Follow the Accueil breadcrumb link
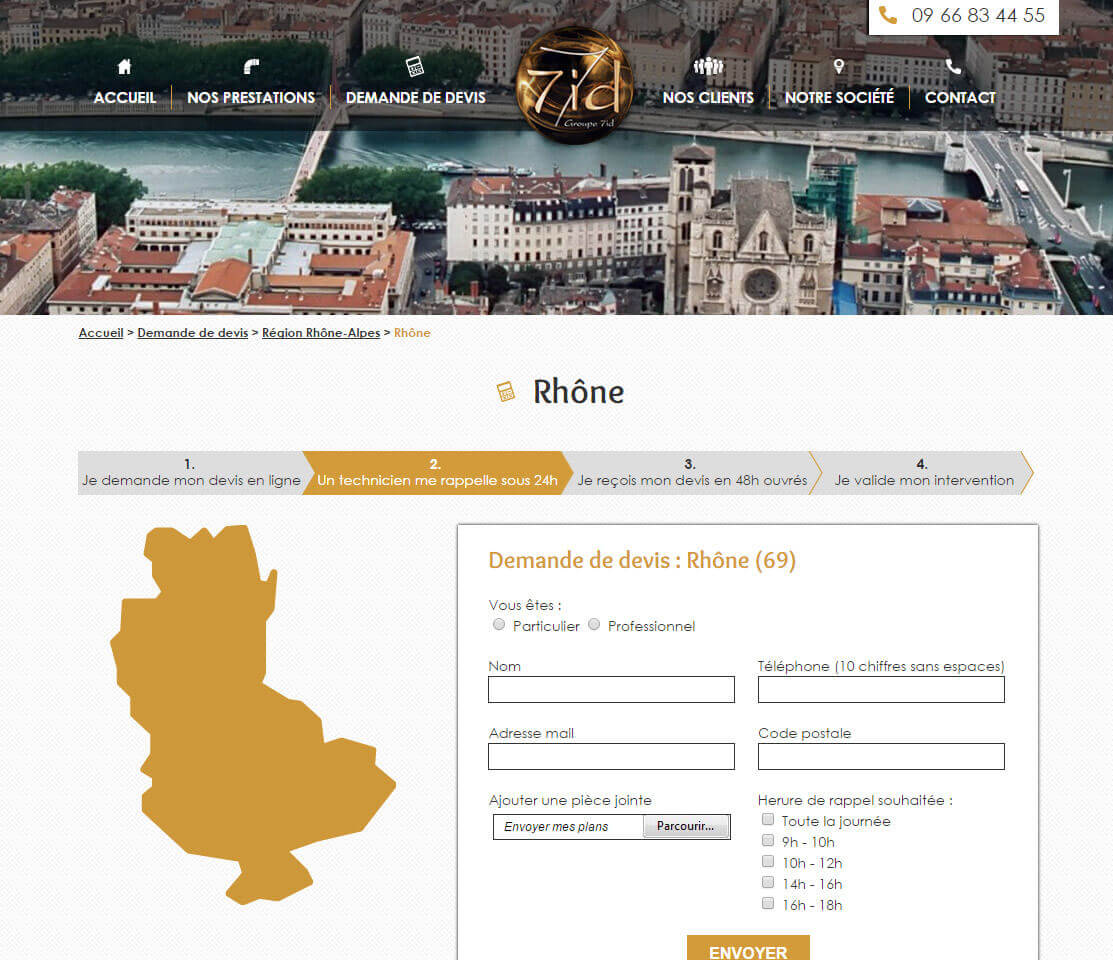 pos(101,333)
